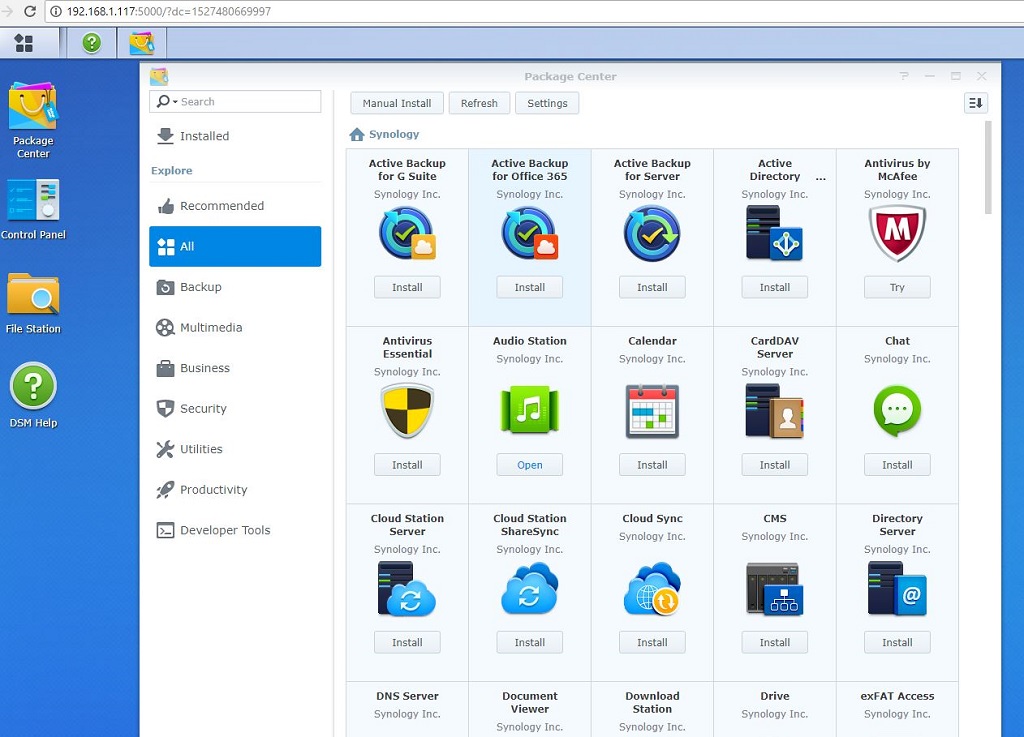Install the Chat package
This screenshot has width=1024, height=737.
point(897,465)
